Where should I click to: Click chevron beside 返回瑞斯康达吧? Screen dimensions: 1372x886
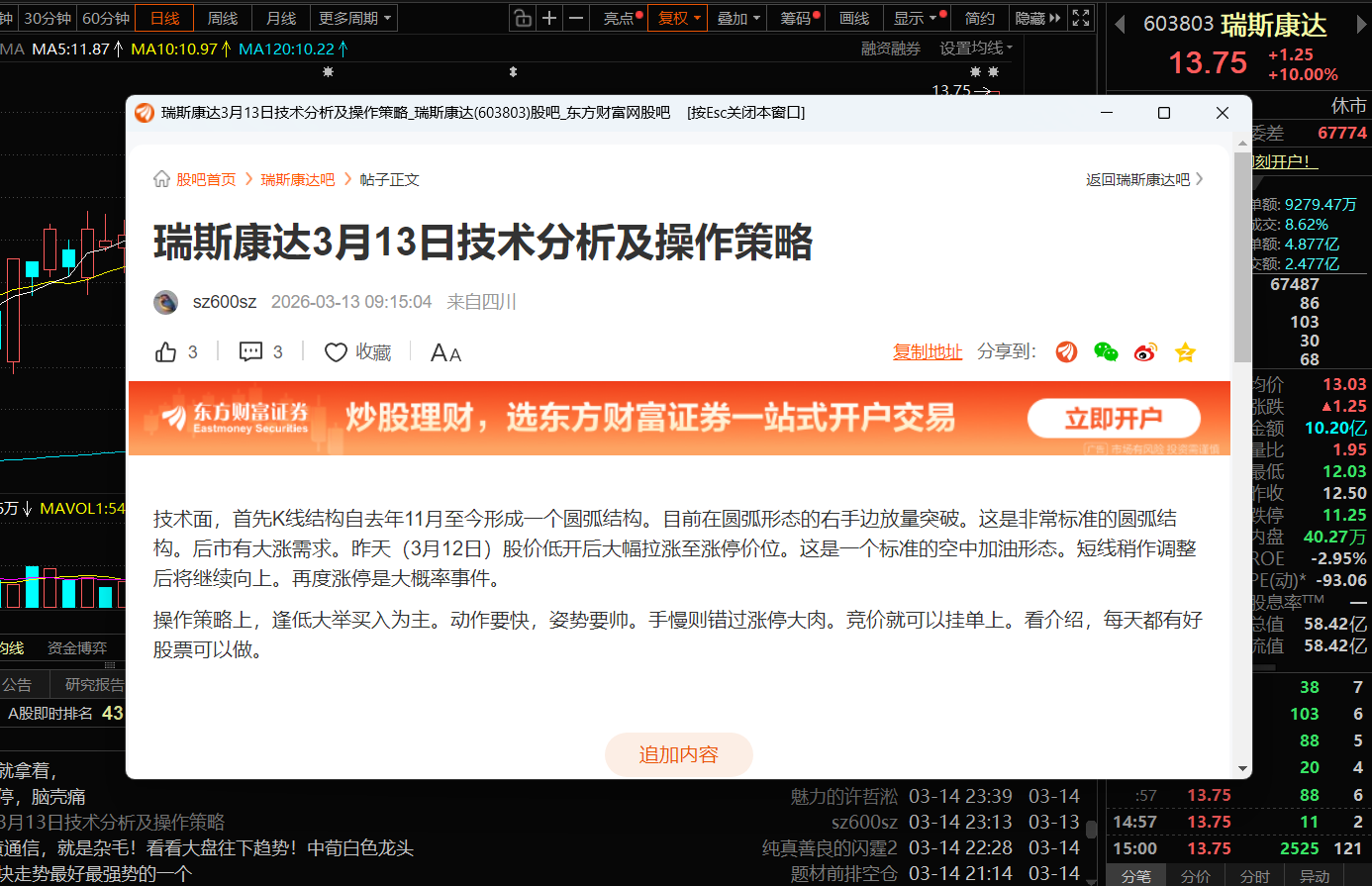point(1200,179)
